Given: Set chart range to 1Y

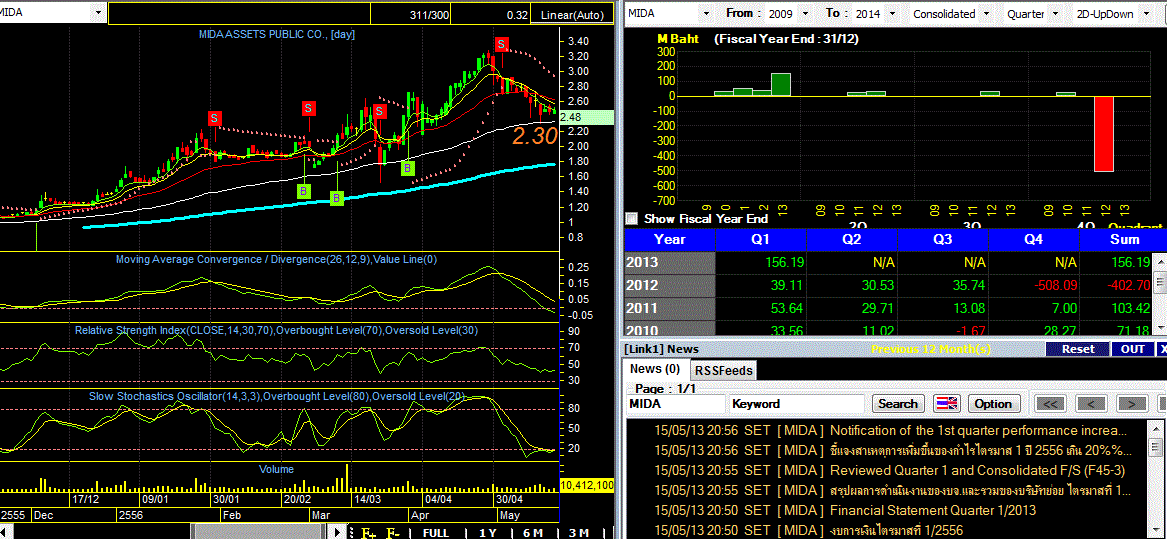Looking at the screenshot, I should (x=487, y=532).
